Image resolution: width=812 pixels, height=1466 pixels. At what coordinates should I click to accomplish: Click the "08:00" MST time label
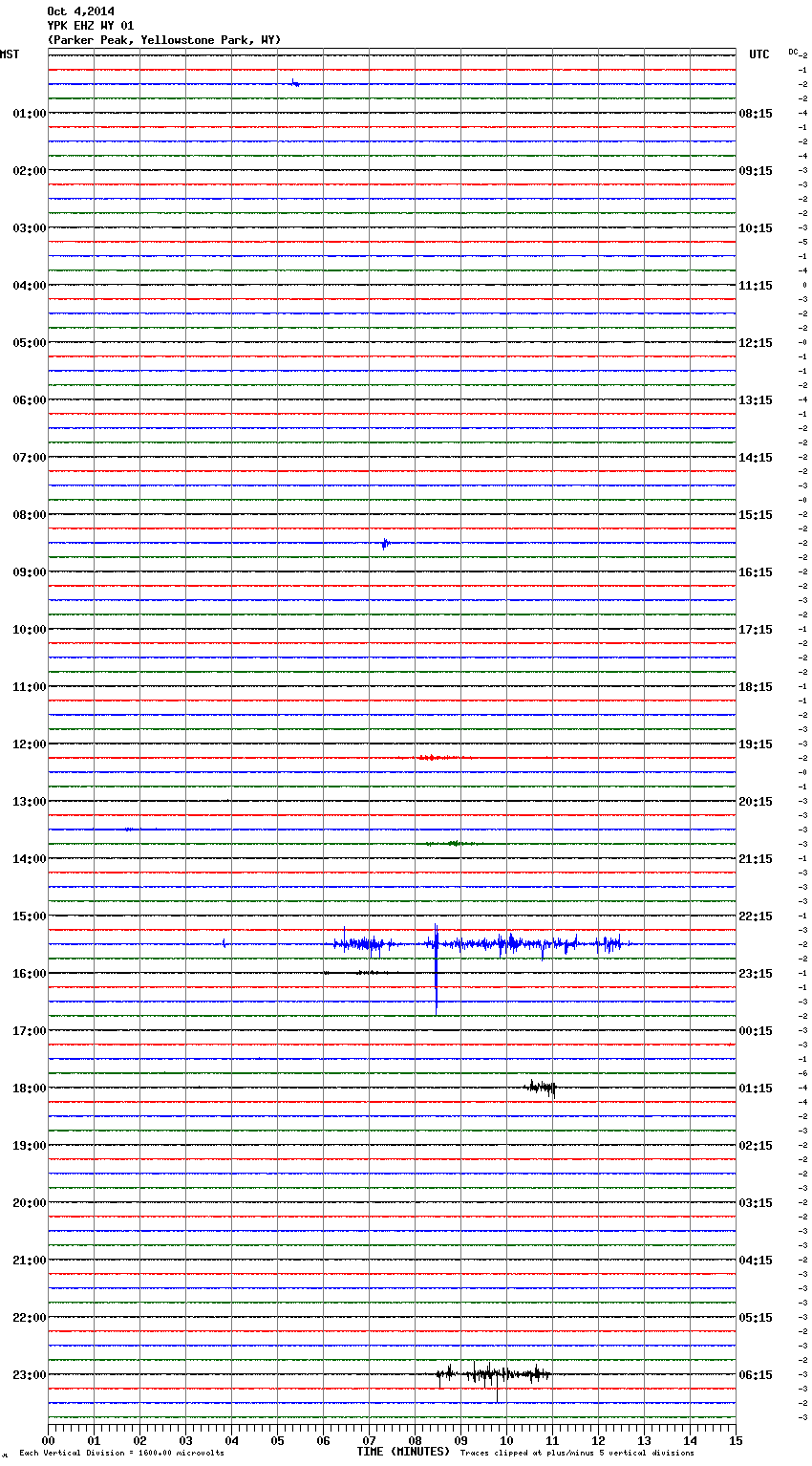coord(29,515)
